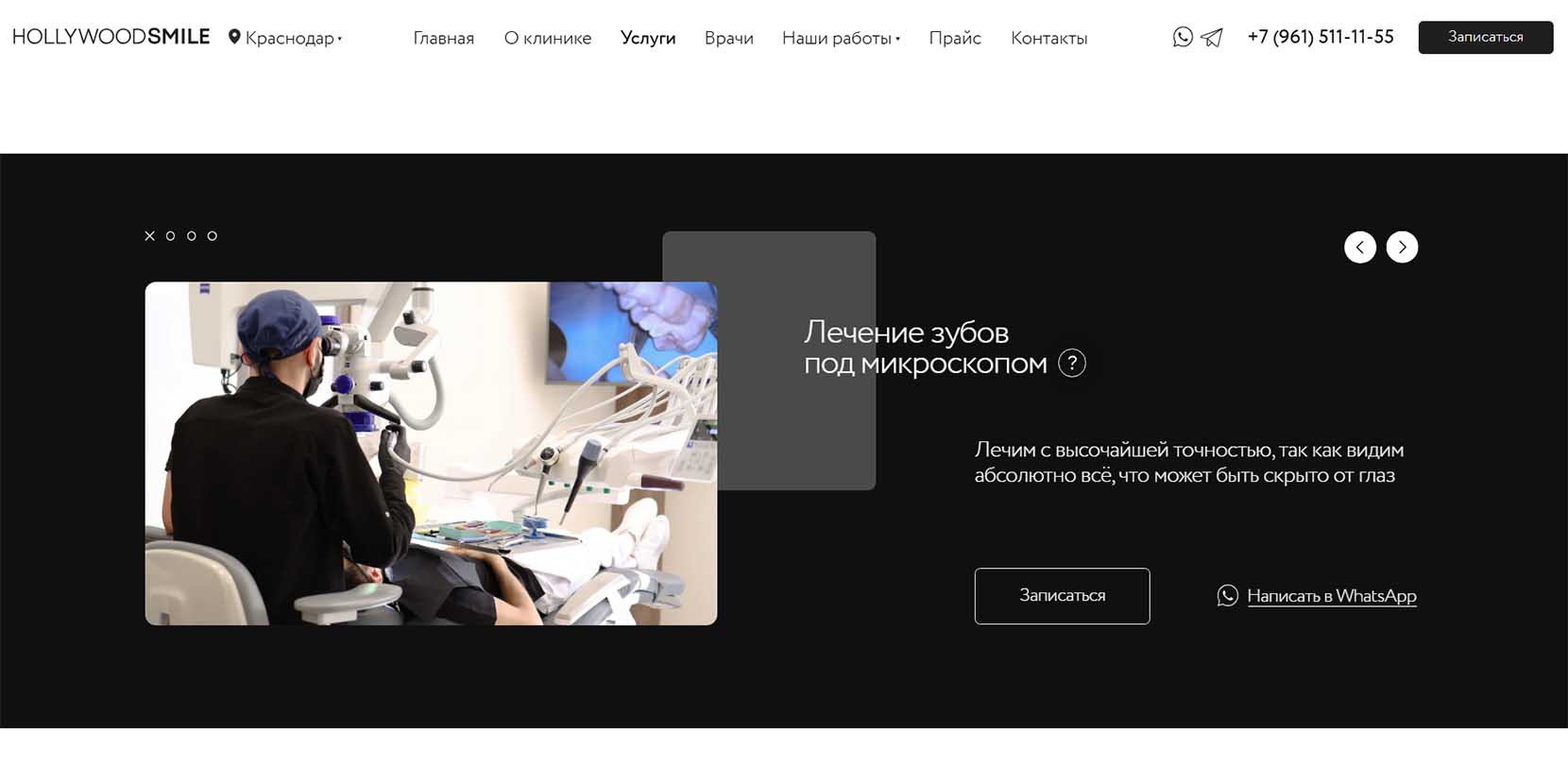The image size is (1568, 784).
Task: Open the Telegram icon in header
Action: point(1212,38)
